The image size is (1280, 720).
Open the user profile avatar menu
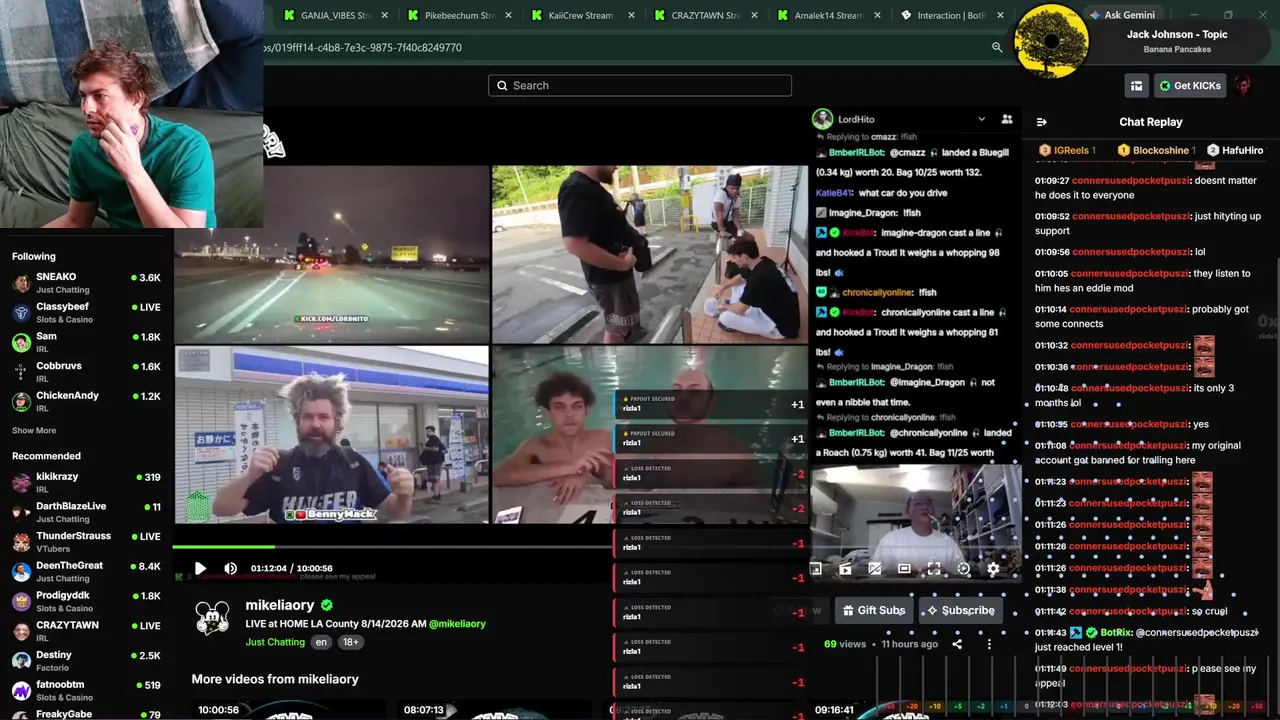coord(1243,86)
